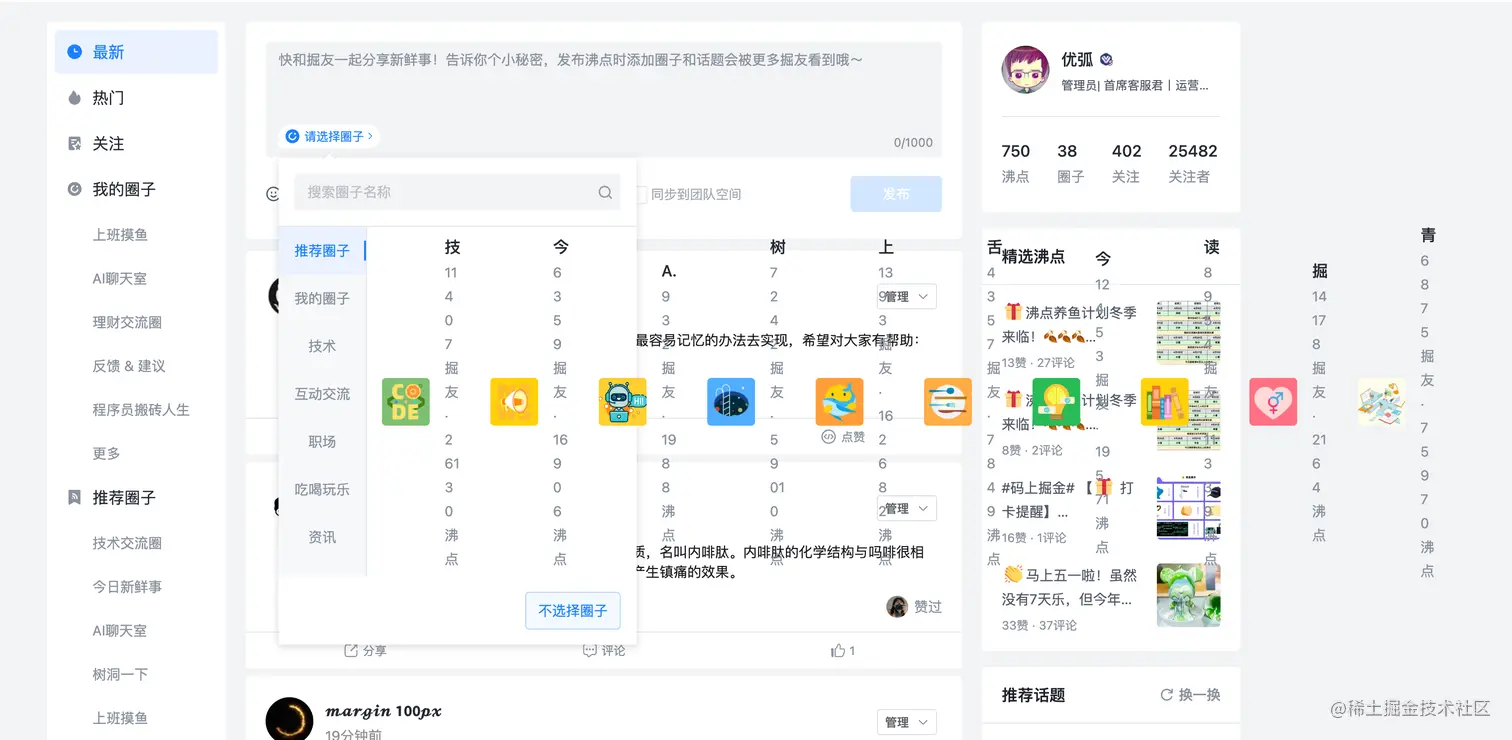
Task: Click the 推荐话题 heading
Action: click(x=1033, y=695)
